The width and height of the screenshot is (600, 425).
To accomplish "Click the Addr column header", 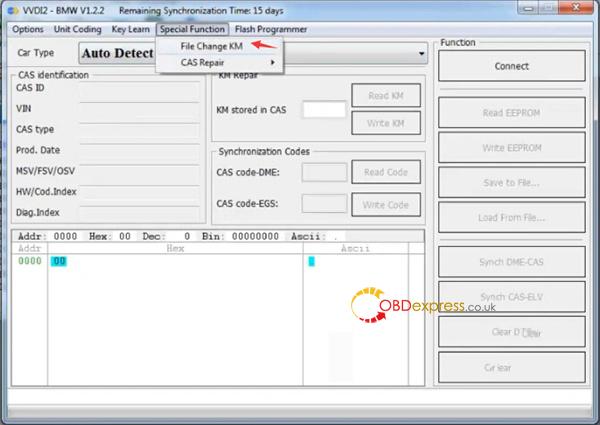I will pyautogui.click(x=29, y=248).
